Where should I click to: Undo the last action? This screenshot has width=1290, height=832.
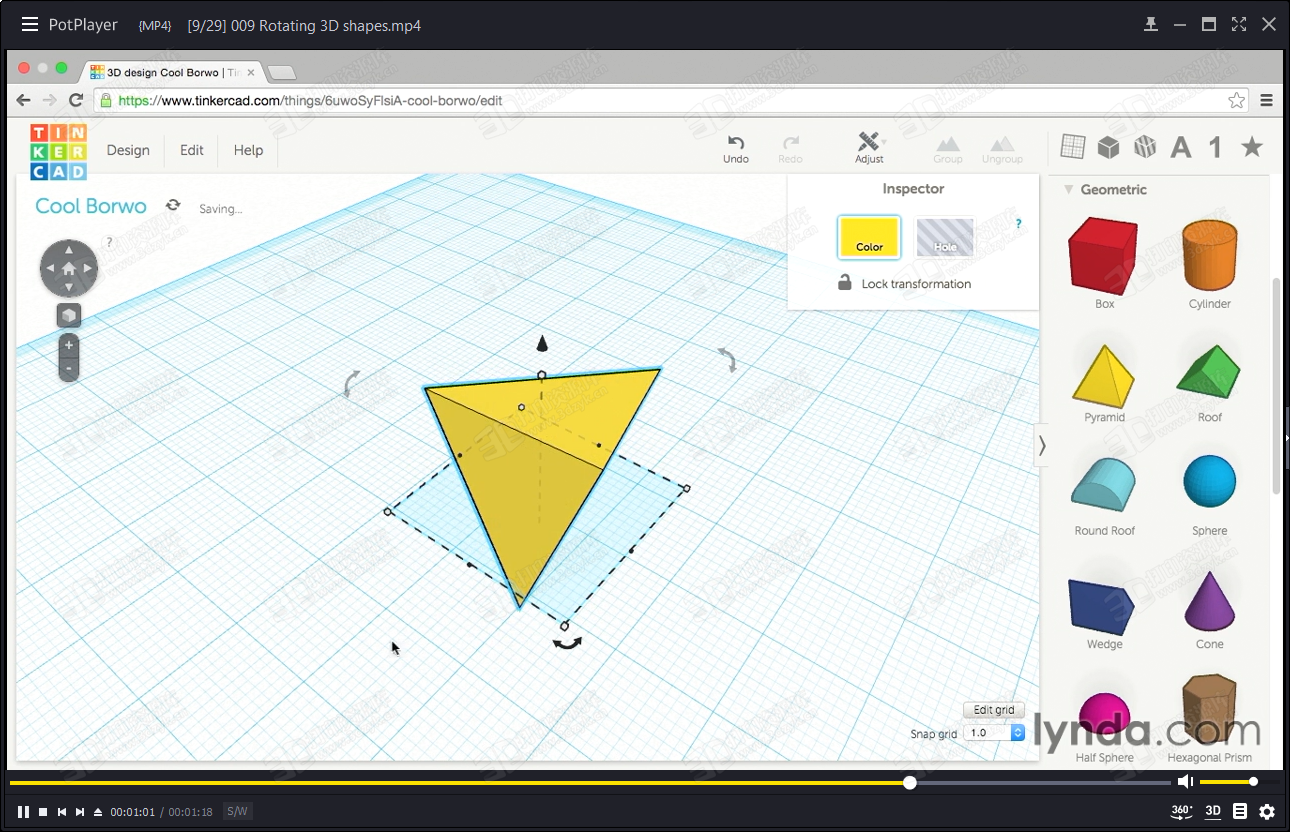pyautogui.click(x=736, y=149)
